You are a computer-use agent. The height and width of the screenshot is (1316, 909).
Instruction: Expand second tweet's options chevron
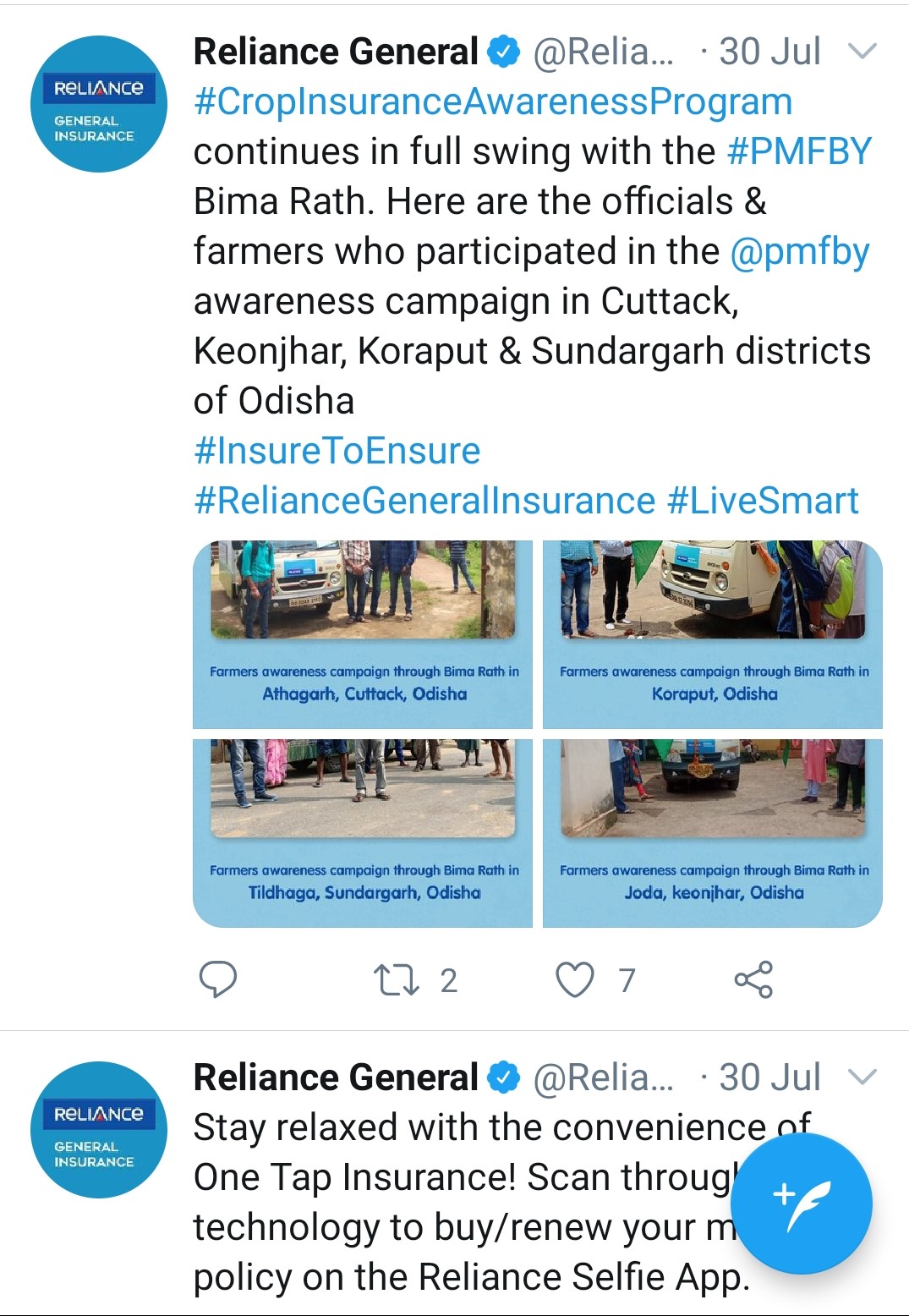coord(862,1077)
